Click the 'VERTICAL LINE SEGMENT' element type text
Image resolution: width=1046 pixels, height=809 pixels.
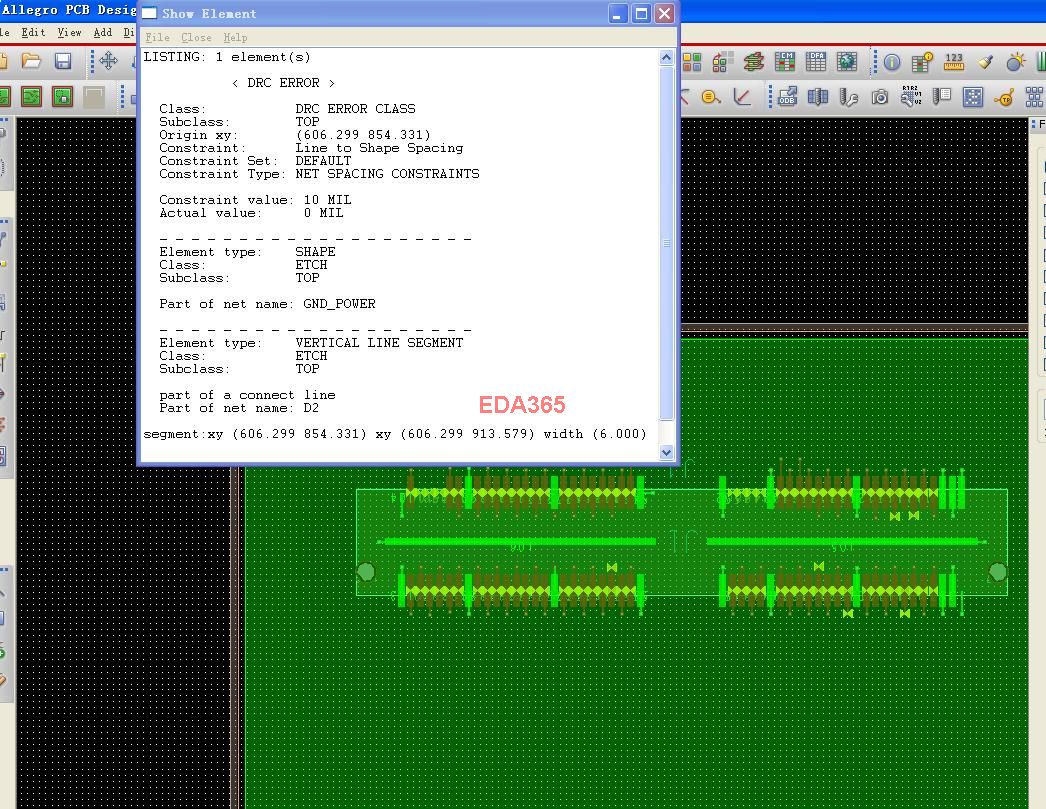pyautogui.click(x=379, y=342)
